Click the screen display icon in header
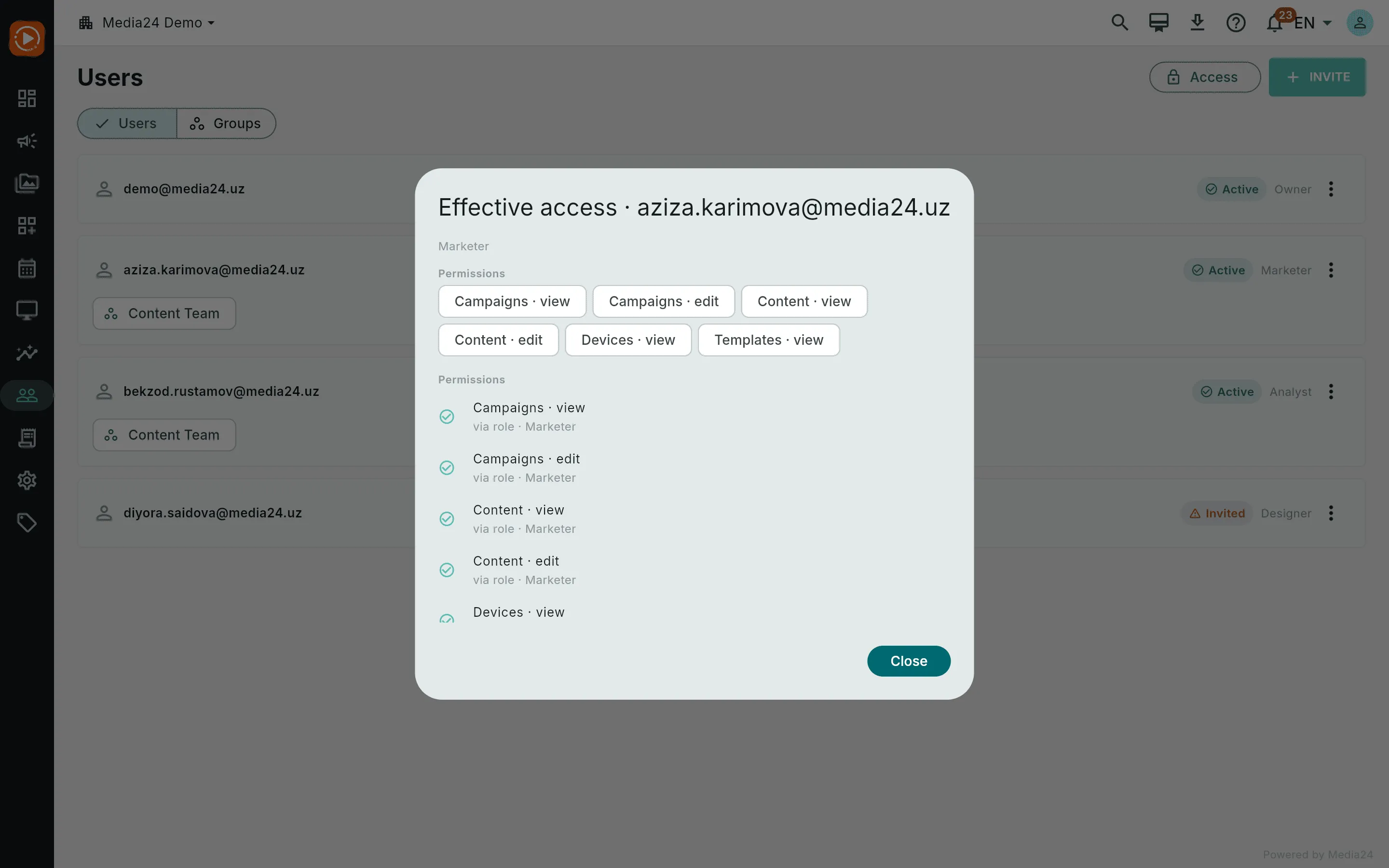The height and width of the screenshot is (868, 1389). (x=1158, y=22)
